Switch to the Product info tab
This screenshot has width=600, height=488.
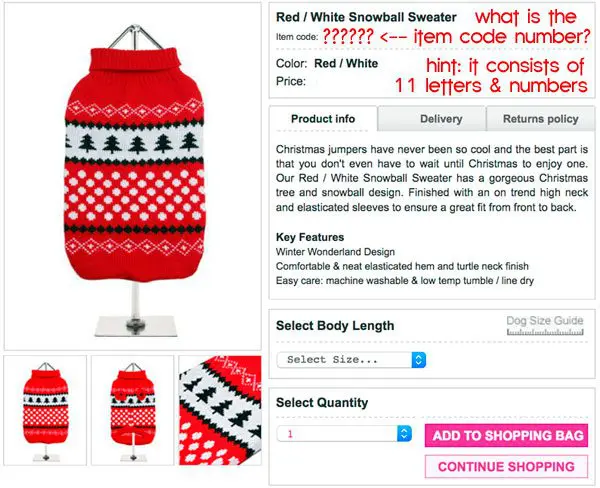pyautogui.click(x=323, y=119)
